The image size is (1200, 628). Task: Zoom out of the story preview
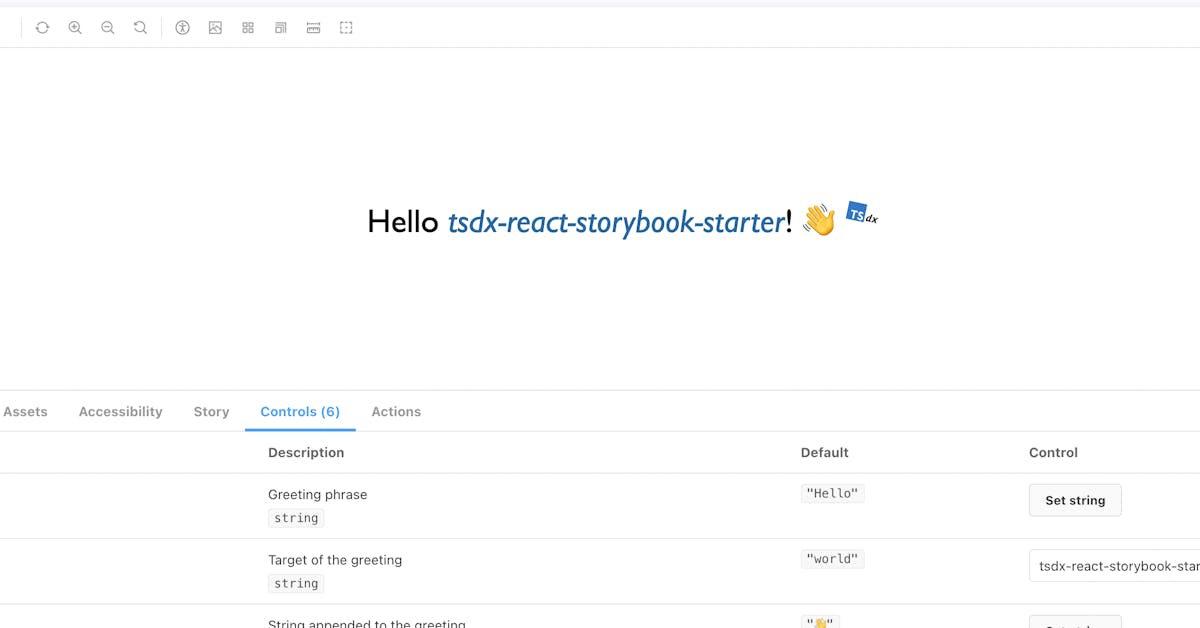click(108, 28)
